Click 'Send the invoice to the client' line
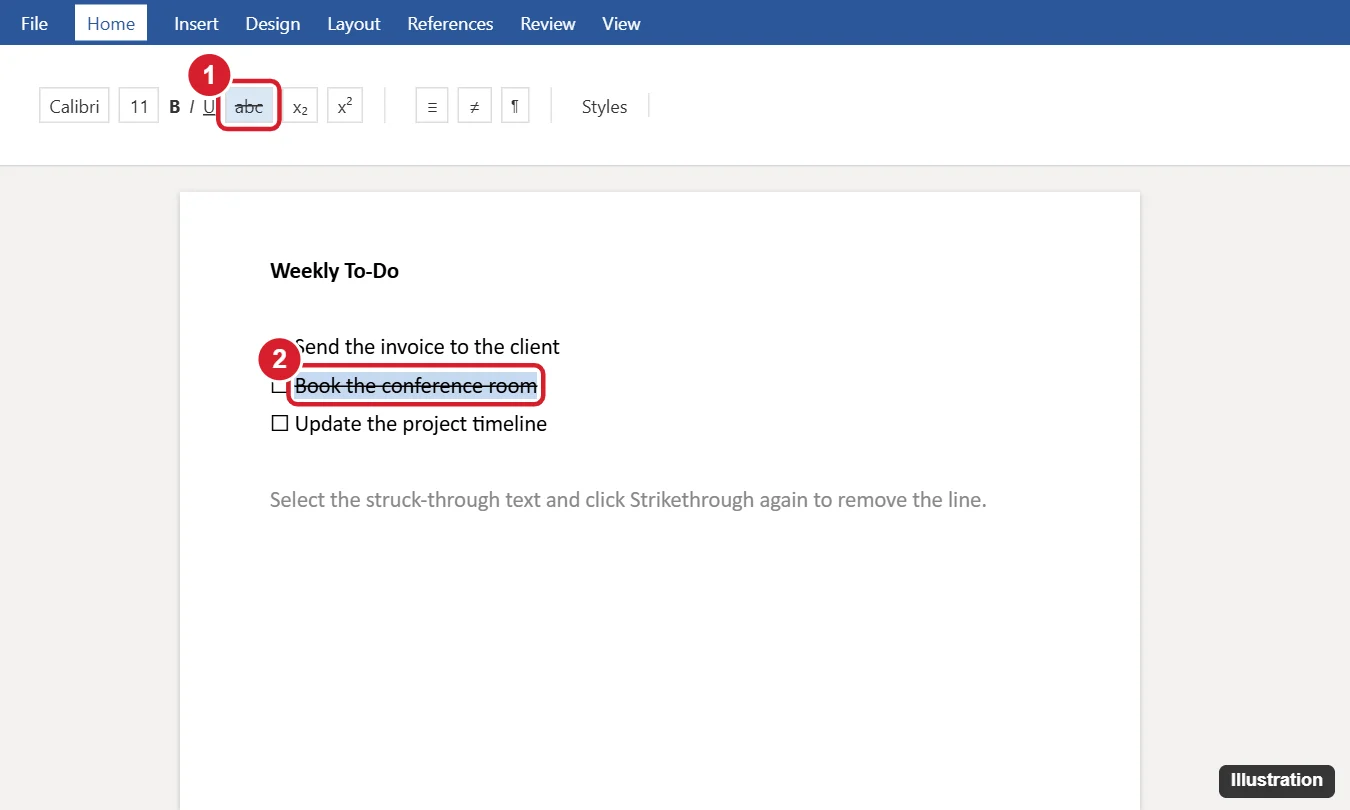Viewport: 1350px width, 810px height. click(x=427, y=347)
